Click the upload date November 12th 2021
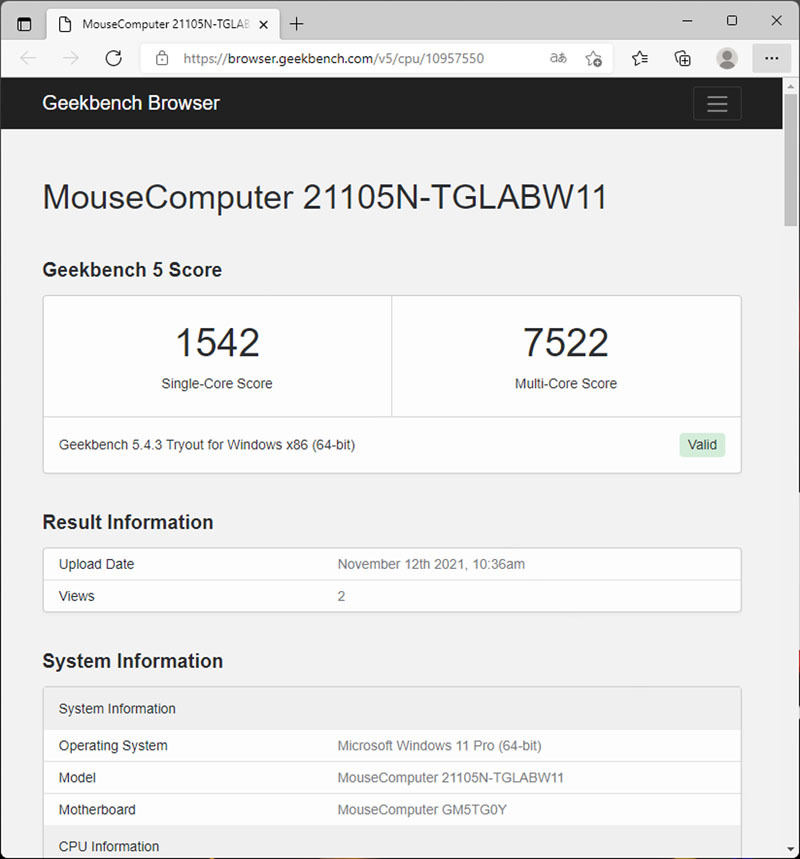800x859 pixels. coord(431,564)
